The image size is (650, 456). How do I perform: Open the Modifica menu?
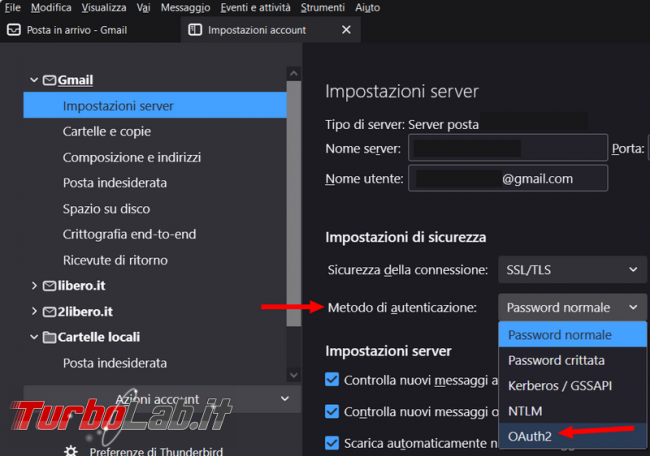(51, 7)
